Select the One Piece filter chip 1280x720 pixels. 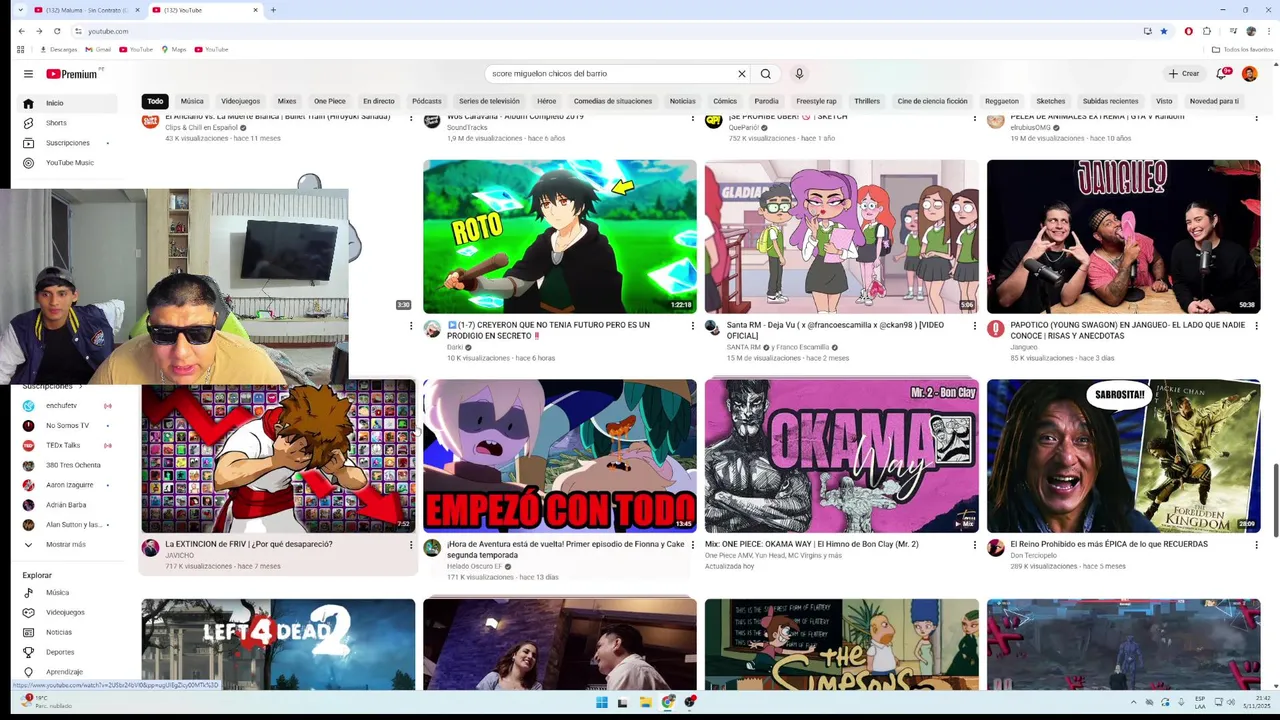click(x=330, y=101)
